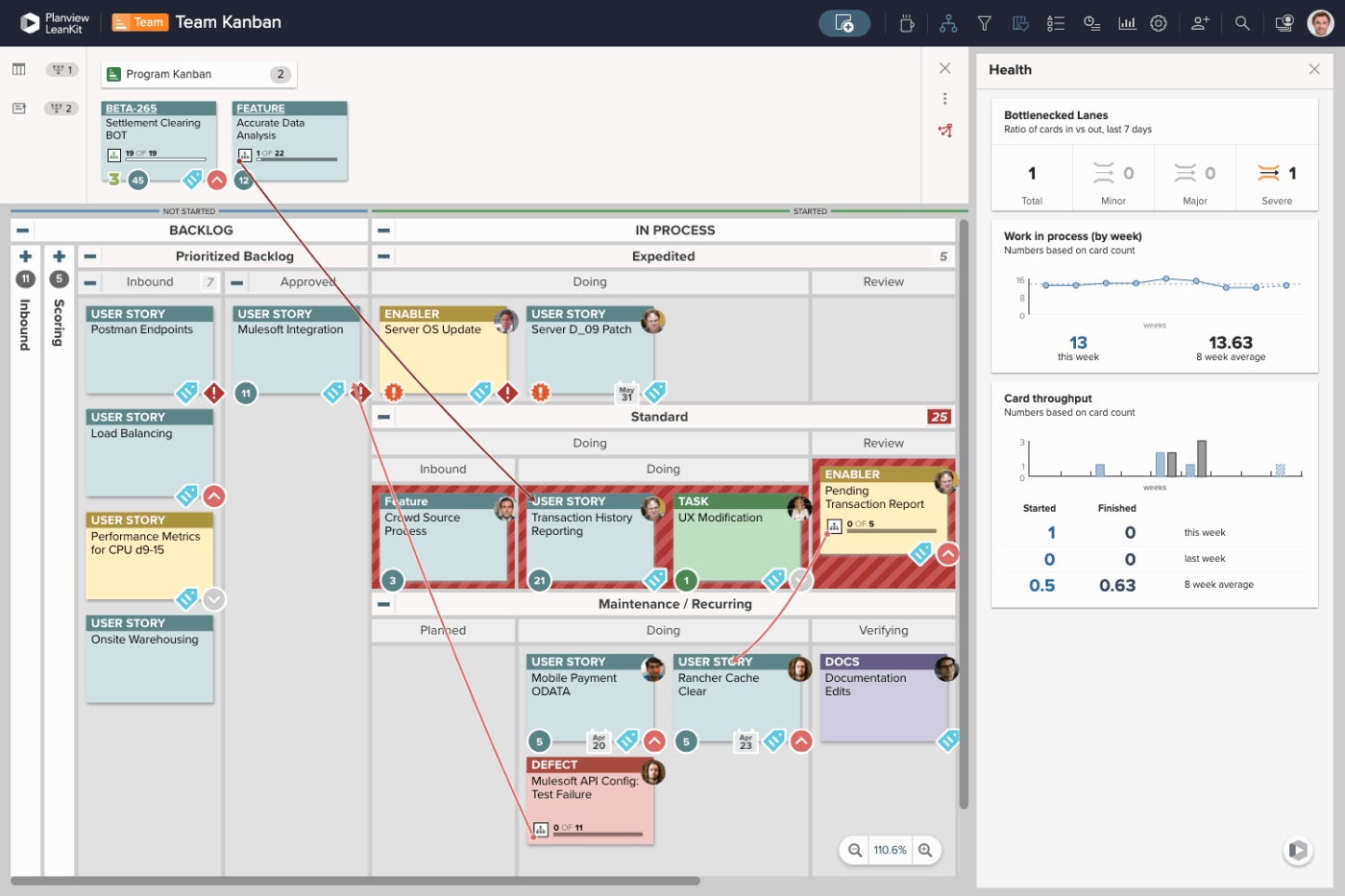Click your profile avatar in the top bar
Image resolution: width=1345 pixels, height=896 pixels.
[1320, 22]
